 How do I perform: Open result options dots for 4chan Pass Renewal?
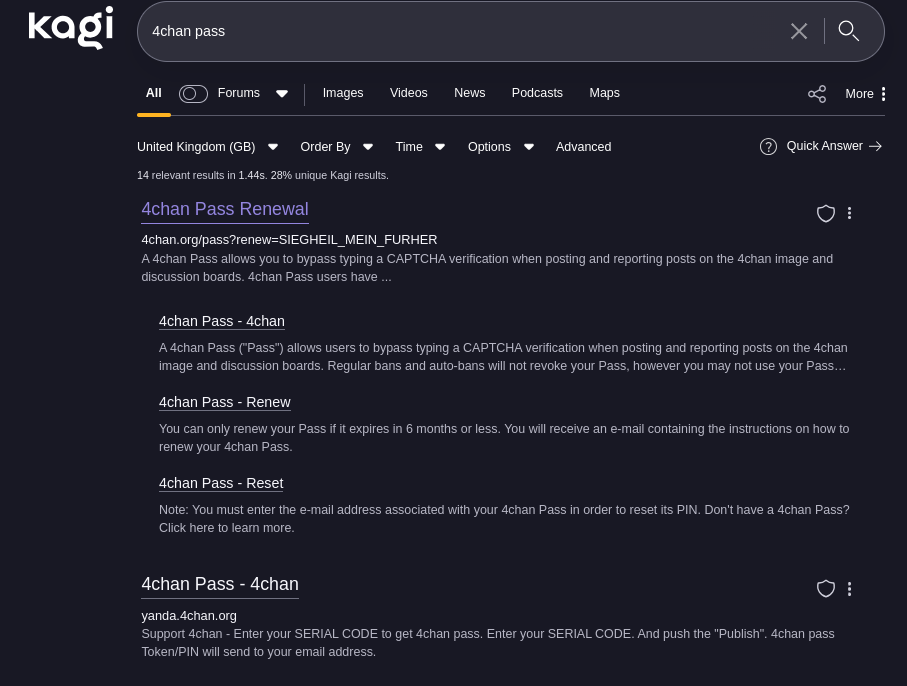tap(849, 213)
